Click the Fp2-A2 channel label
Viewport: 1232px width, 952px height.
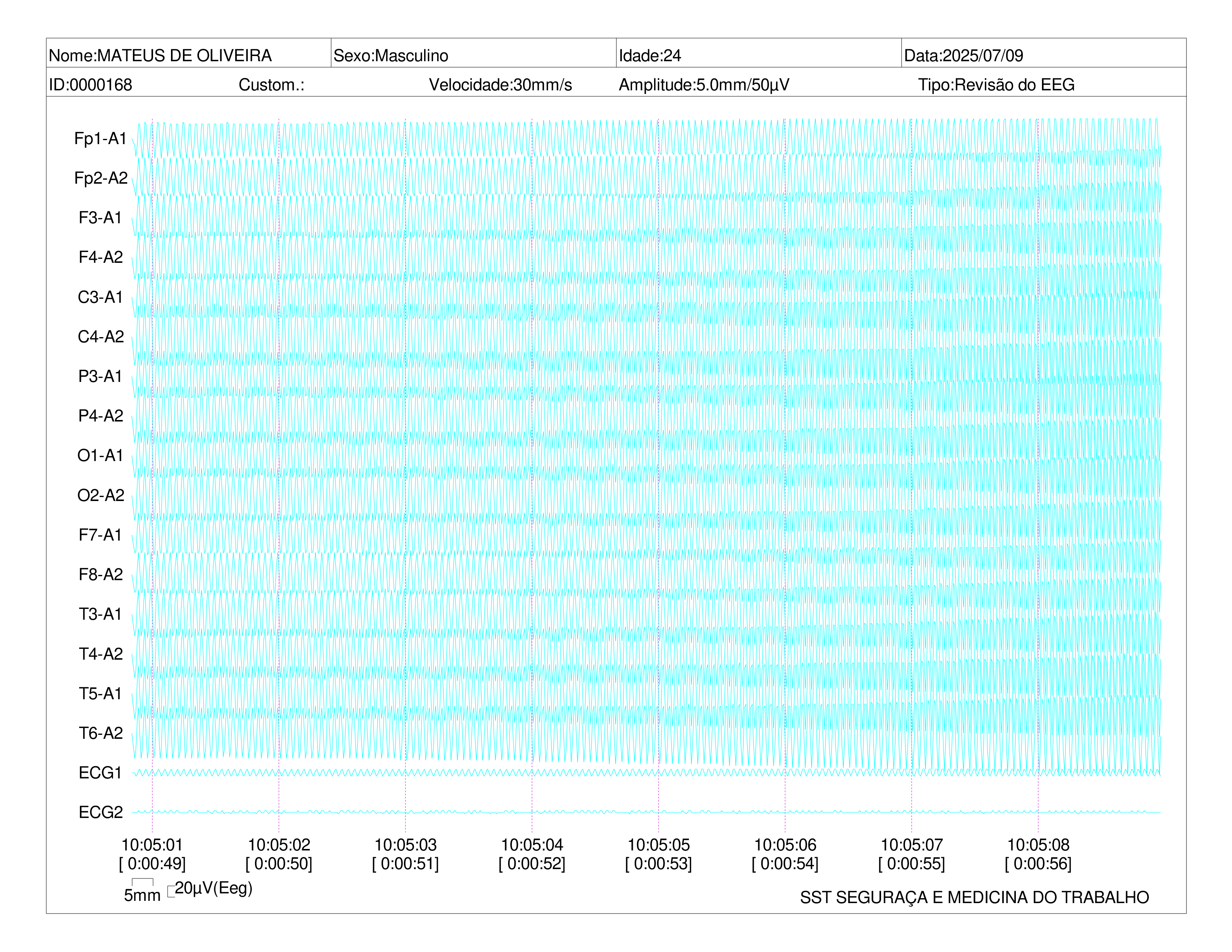(101, 178)
